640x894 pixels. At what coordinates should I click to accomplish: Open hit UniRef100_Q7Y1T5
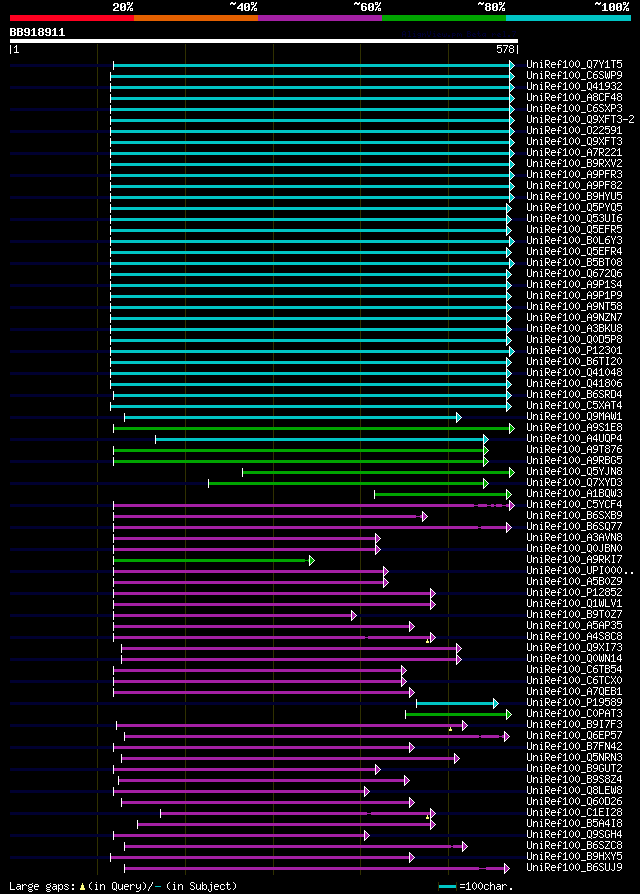coord(574,64)
